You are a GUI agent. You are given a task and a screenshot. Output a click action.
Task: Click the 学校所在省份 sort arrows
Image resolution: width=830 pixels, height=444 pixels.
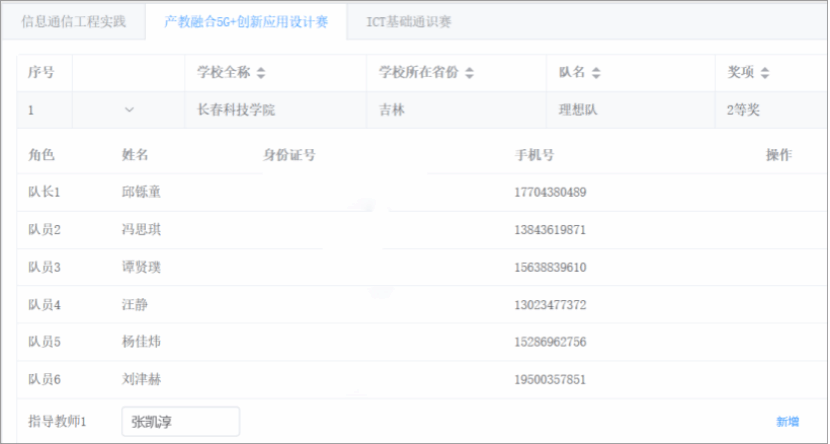[470, 73]
